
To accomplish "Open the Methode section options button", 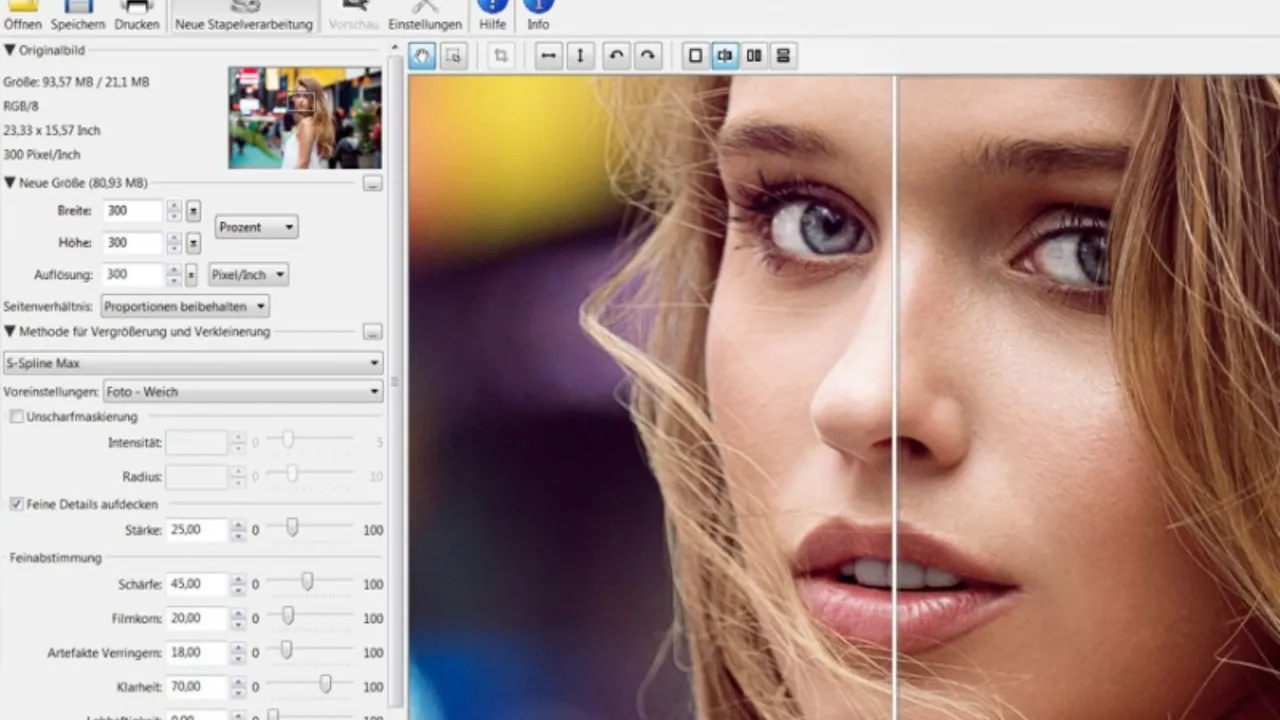I will pos(372,332).
